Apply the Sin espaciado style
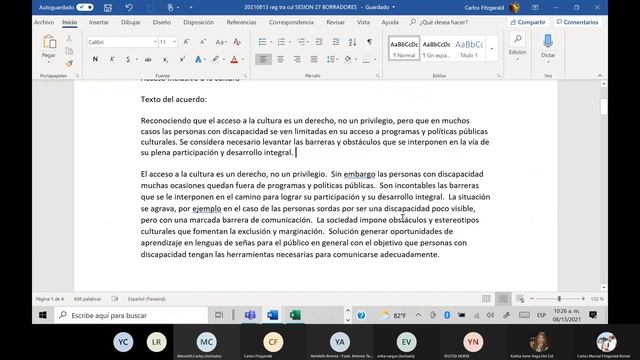 436,48
